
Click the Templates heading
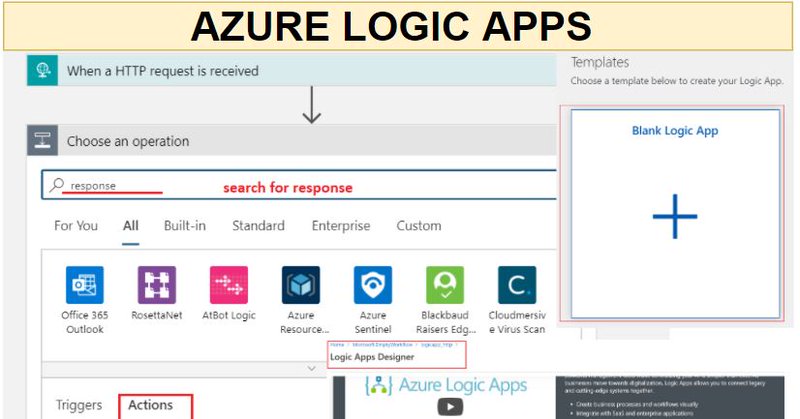pyautogui.click(x=599, y=62)
